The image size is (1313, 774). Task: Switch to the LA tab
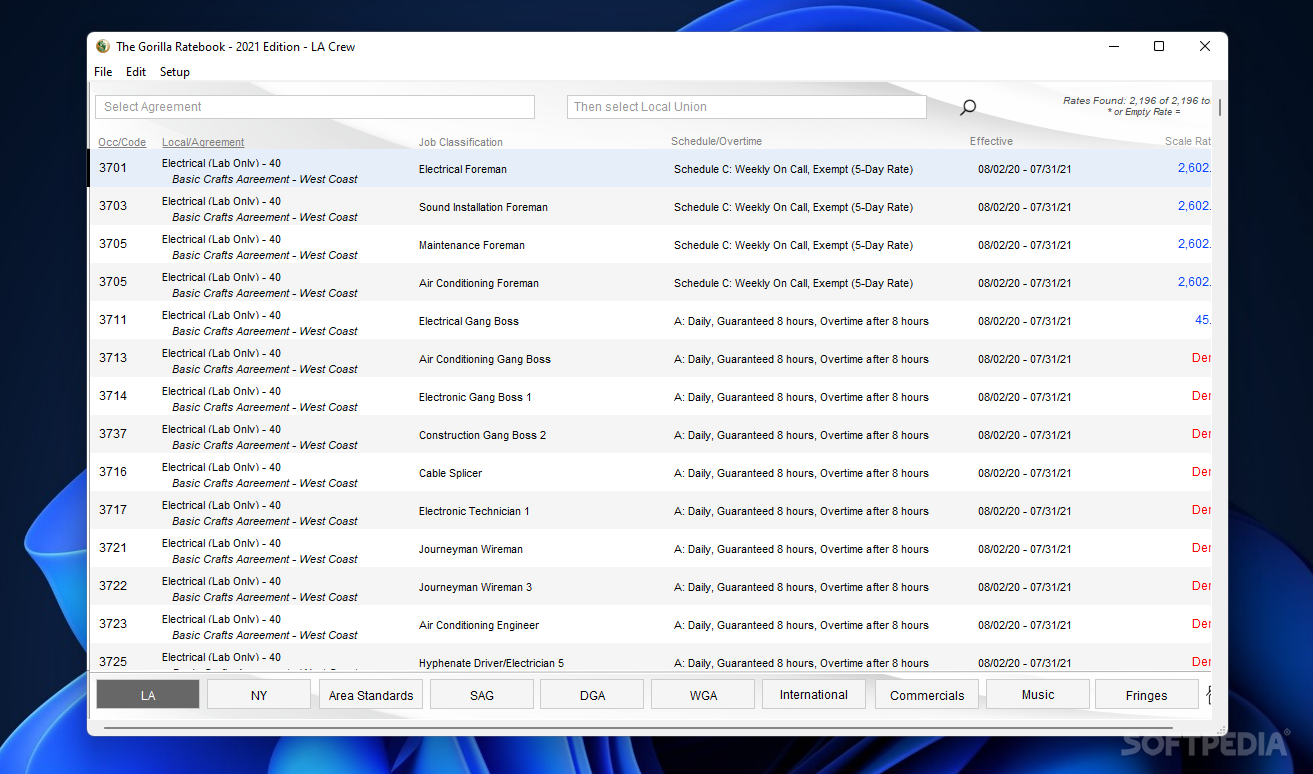(148, 695)
